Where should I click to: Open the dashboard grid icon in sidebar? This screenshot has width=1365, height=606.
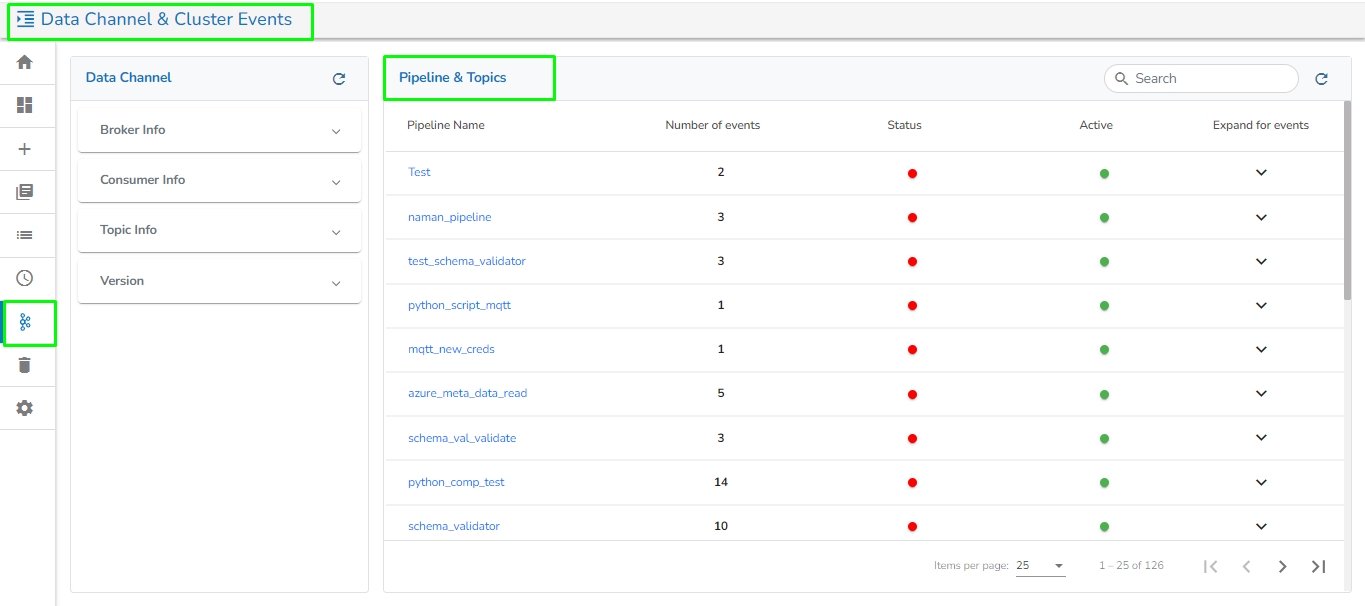25,105
